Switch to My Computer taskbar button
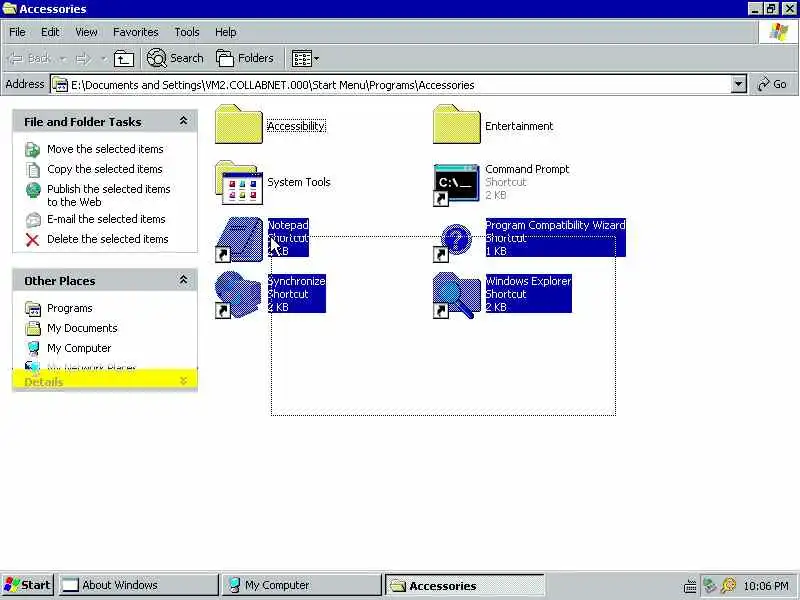800x600 pixels. click(x=302, y=585)
